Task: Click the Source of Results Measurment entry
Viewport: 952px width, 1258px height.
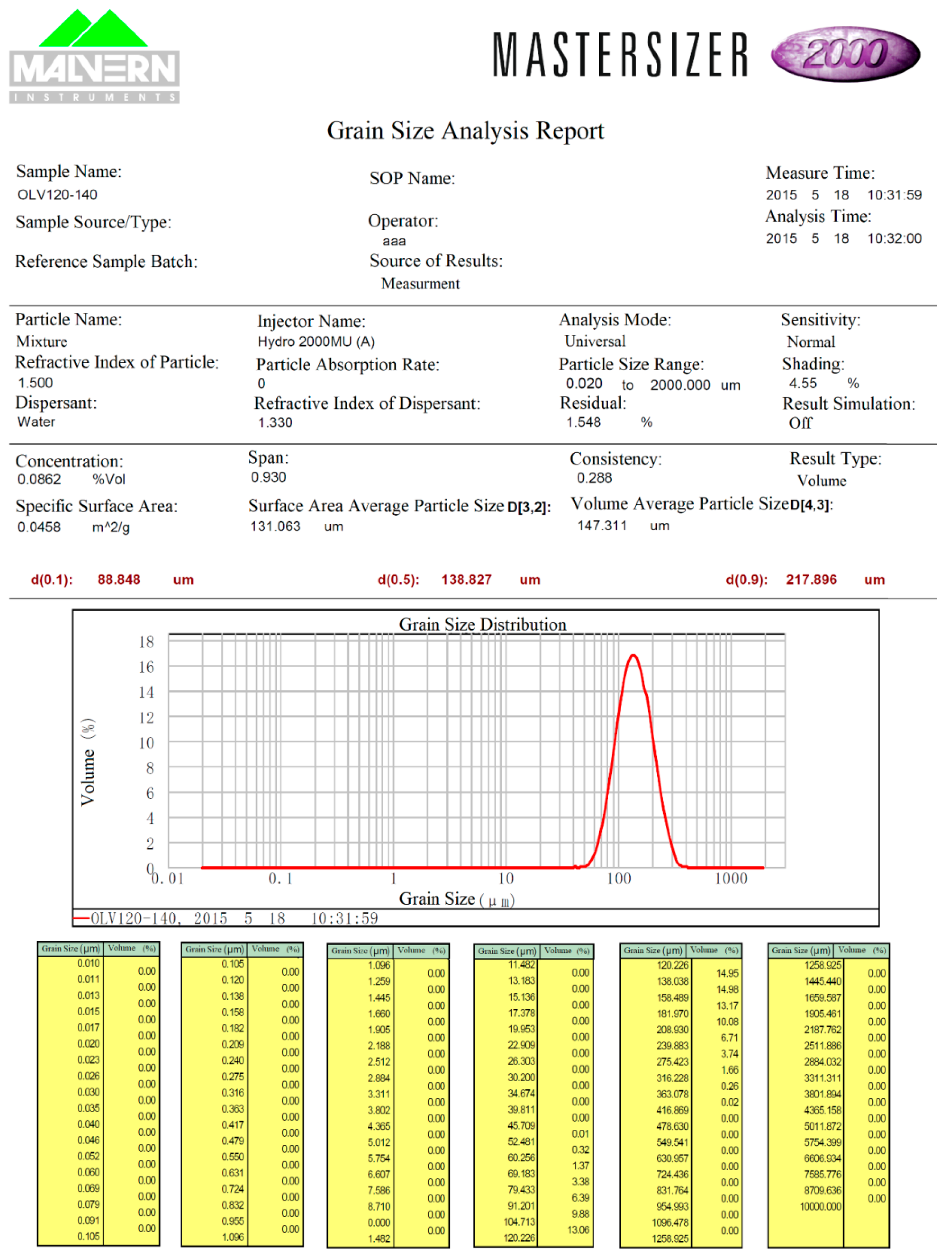Action: (x=421, y=283)
